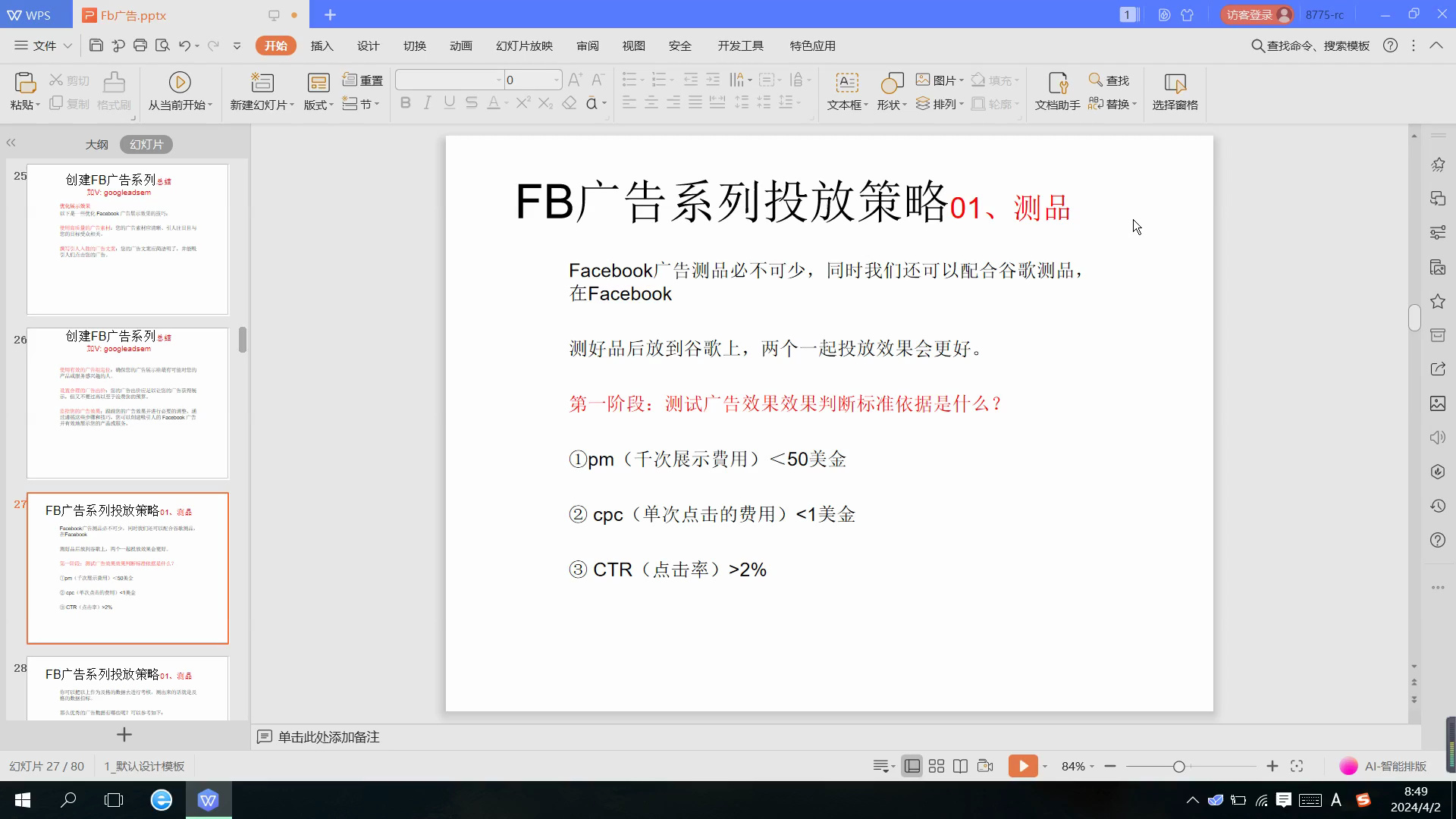Expand the Section dropdown
1456x819 pixels.
[x=361, y=104]
